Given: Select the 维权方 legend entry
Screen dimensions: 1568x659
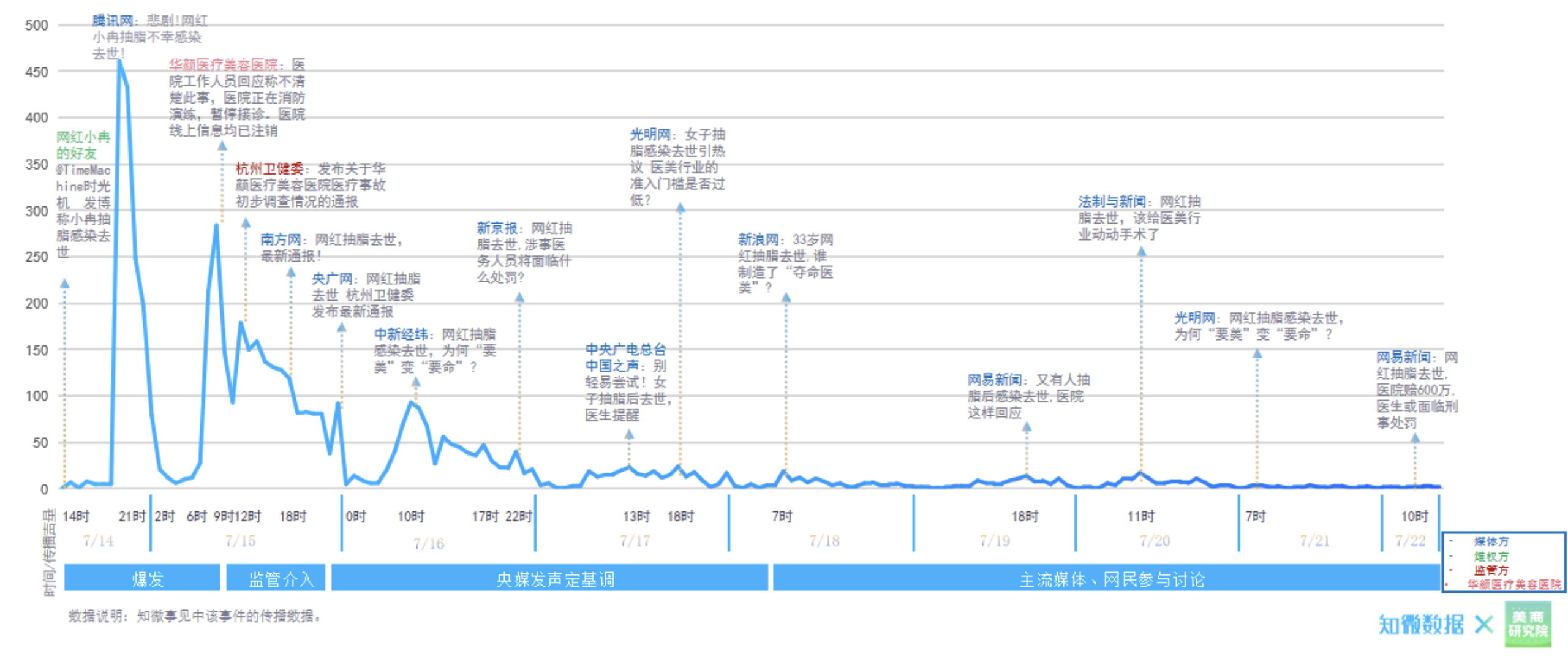Looking at the screenshot, I should (x=1491, y=557).
